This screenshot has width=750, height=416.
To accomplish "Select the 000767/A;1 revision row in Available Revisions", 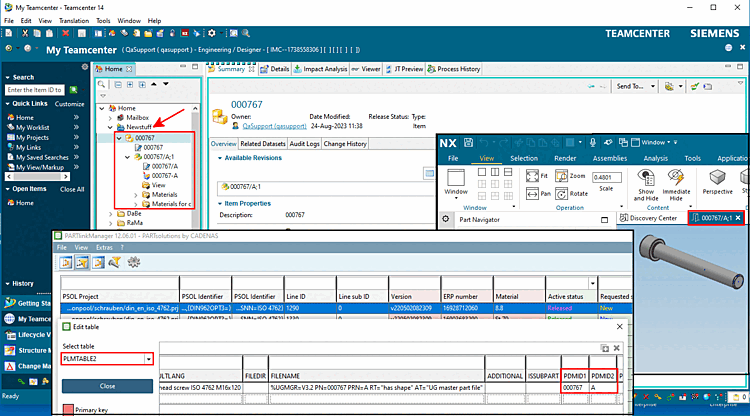I will 325,187.
